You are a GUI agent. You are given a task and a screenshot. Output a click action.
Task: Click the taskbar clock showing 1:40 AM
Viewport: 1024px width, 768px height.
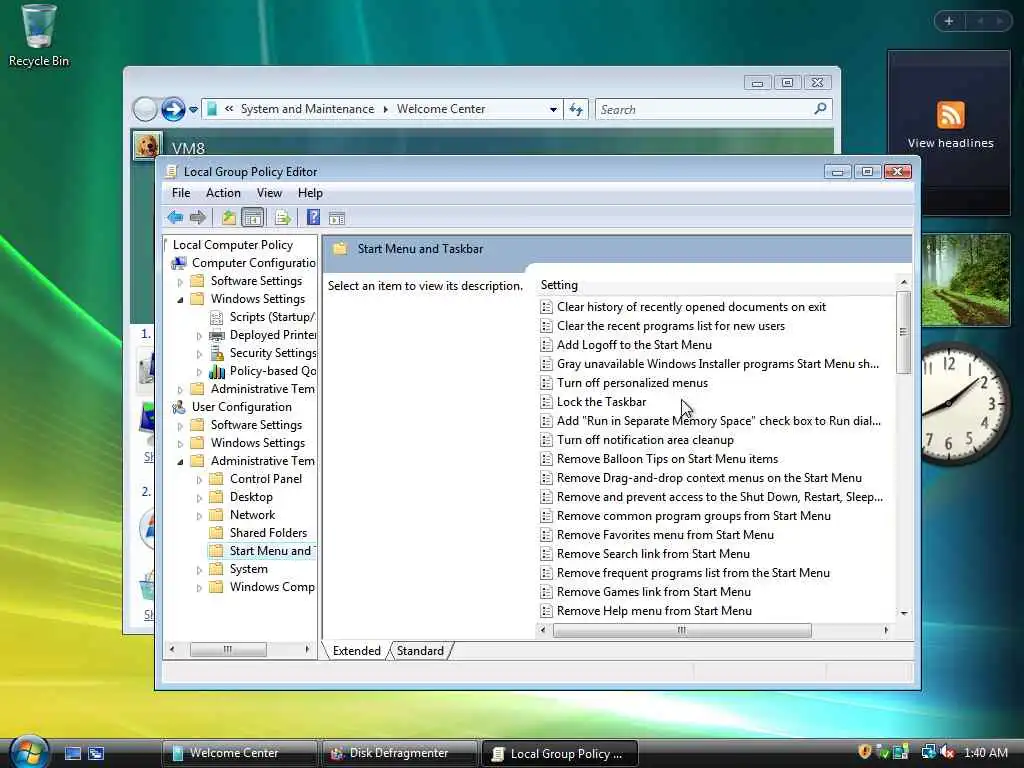(x=985, y=752)
